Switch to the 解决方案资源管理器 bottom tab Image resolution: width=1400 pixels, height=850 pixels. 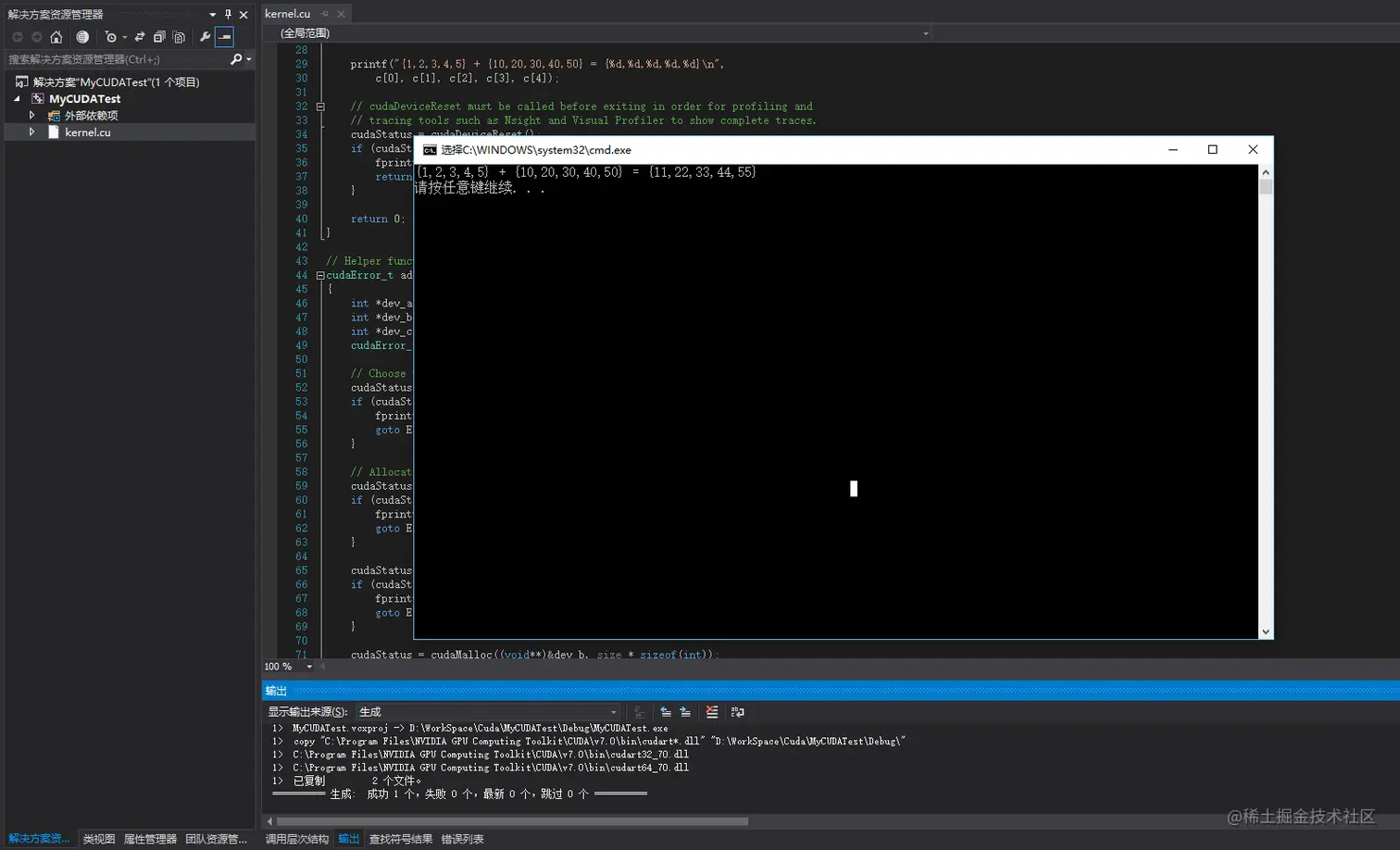click(x=39, y=839)
